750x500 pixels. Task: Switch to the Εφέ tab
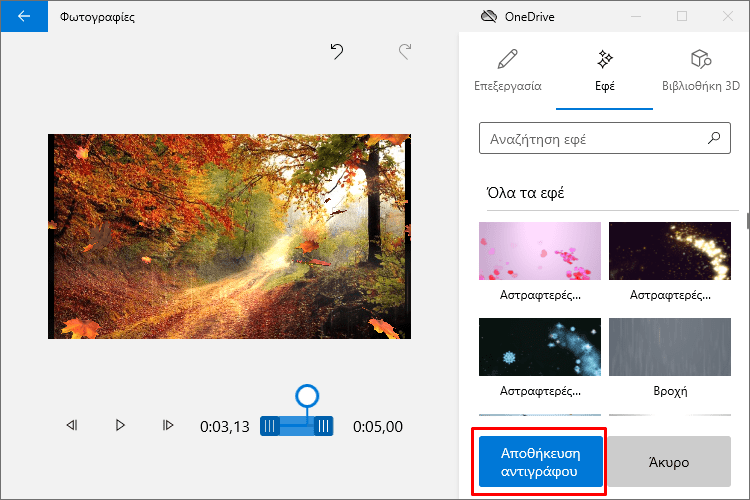[605, 70]
